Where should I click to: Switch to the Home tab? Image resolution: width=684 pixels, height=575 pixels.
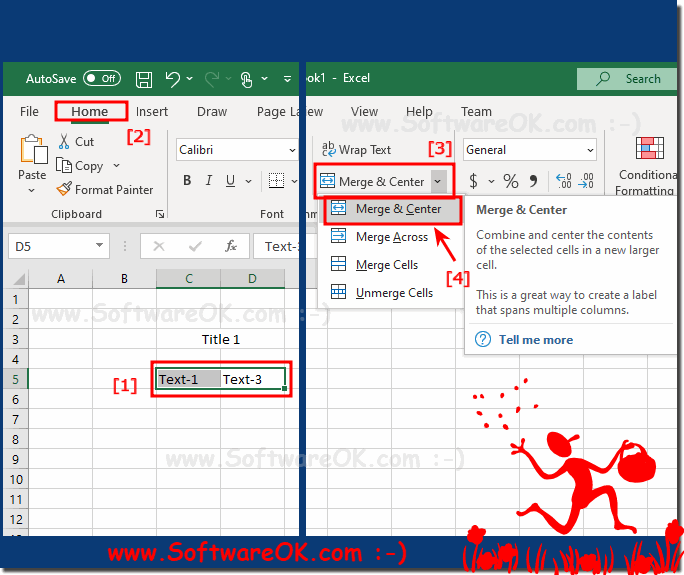[x=90, y=112]
